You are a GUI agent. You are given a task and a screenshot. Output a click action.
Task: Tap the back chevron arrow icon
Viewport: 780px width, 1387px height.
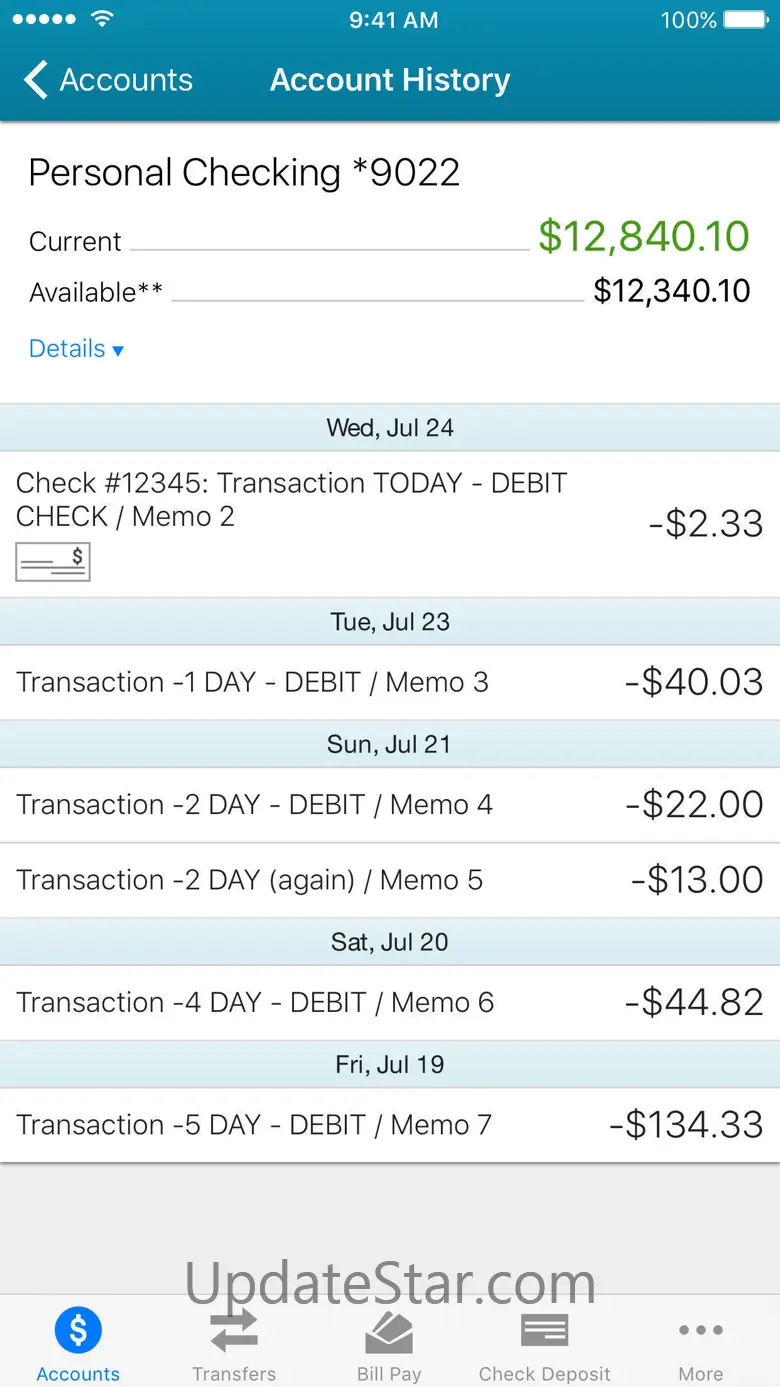pyautogui.click(x=36, y=80)
